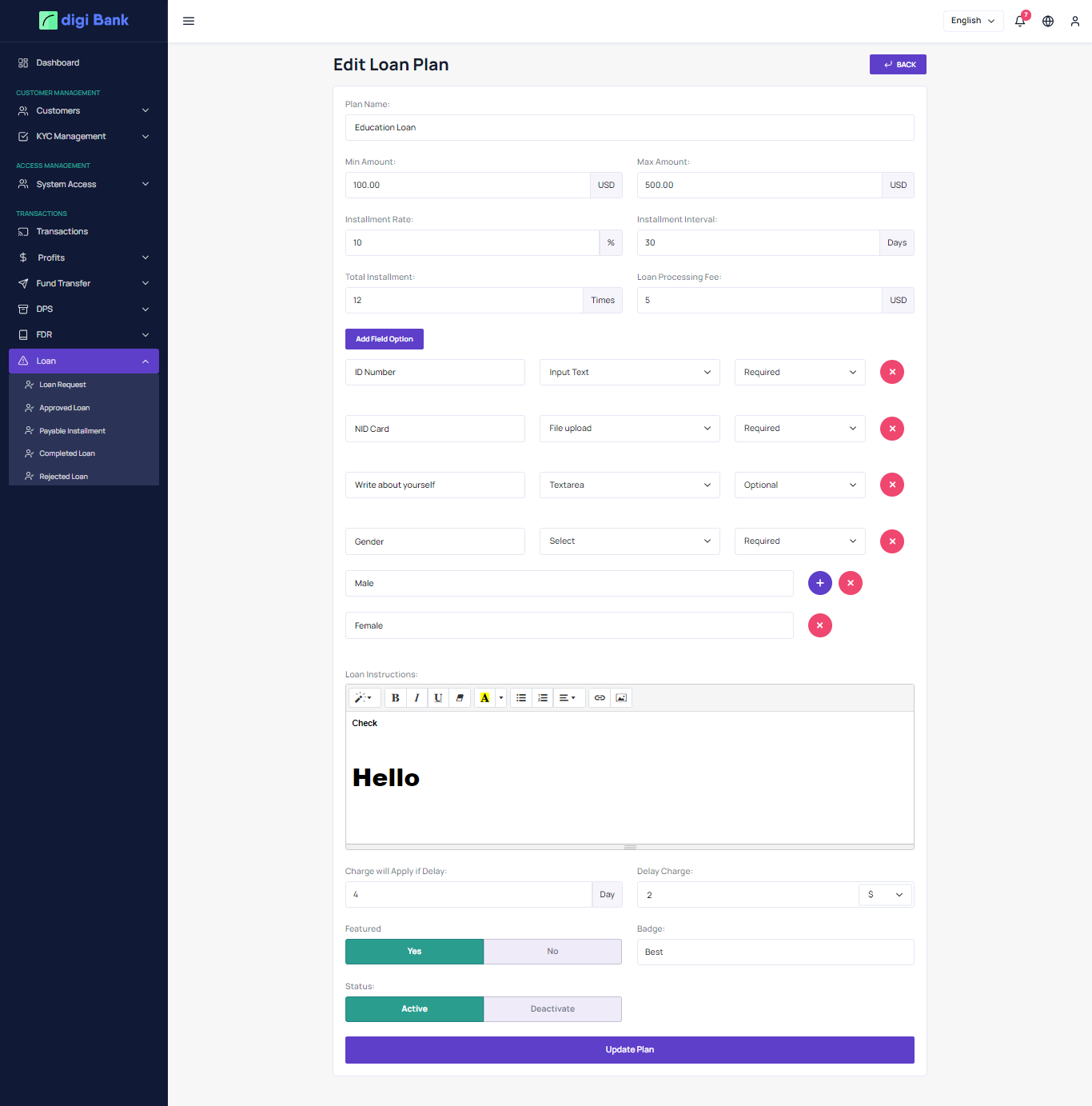Click the insert link icon
The width and height of the screenshot is (1092, 1106).
[600, 698]
